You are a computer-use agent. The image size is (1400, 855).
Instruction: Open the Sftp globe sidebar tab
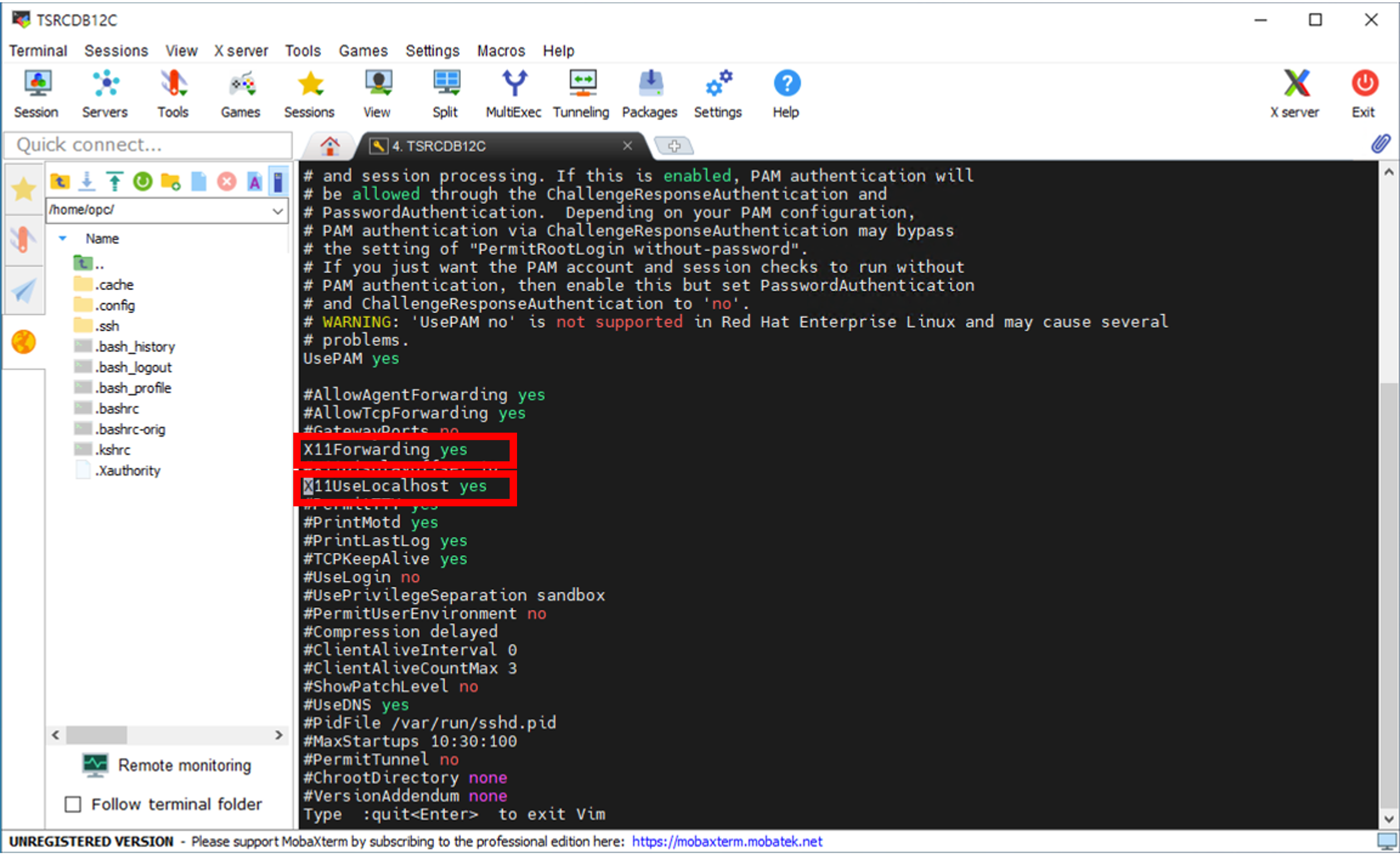[24, 342]
